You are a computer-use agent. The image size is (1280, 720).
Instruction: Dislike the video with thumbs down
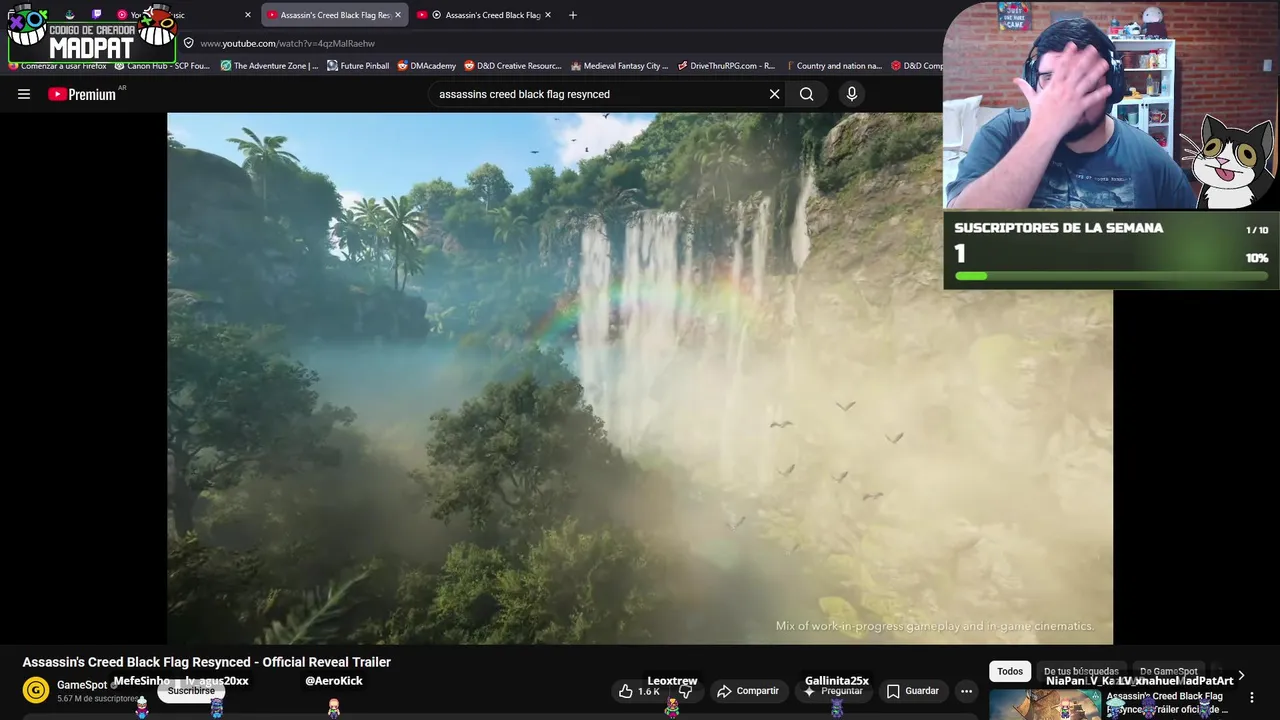point(686,691)
